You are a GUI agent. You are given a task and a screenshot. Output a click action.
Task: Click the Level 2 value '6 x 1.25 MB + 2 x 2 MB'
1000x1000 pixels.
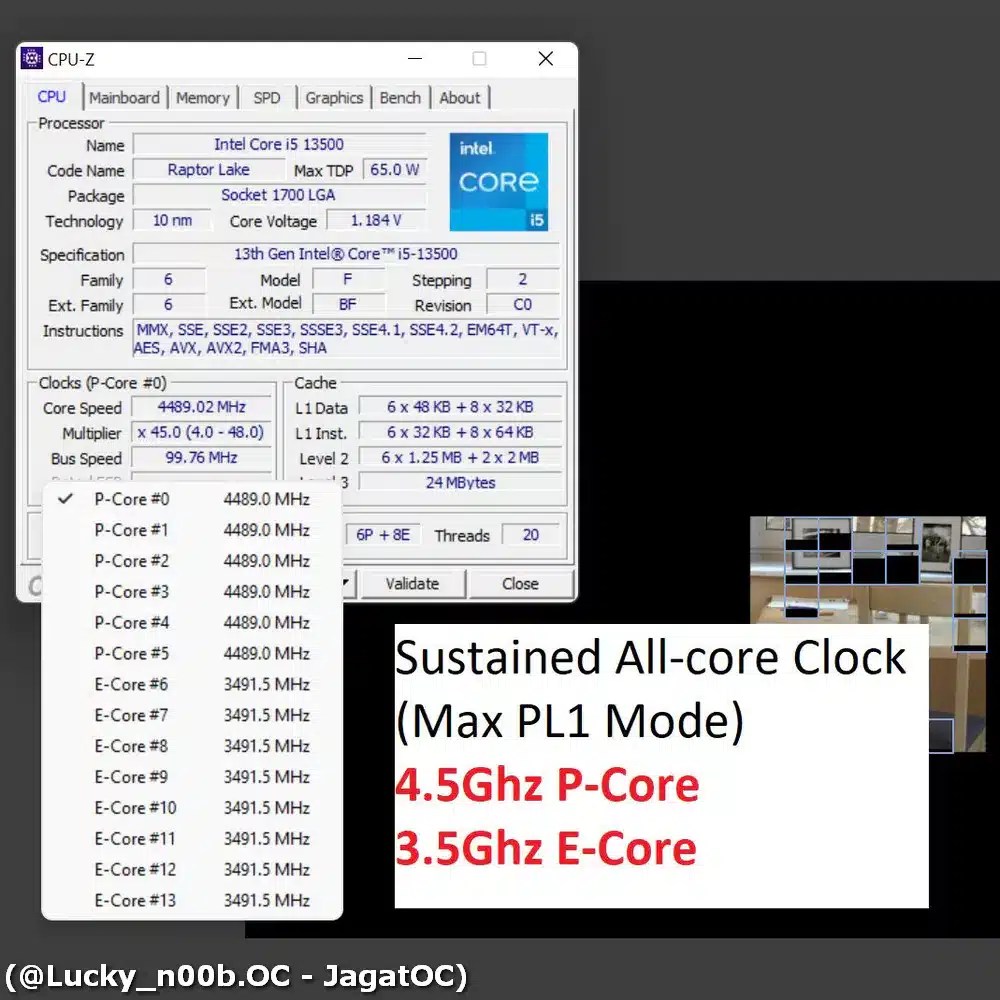pos(460,457)
